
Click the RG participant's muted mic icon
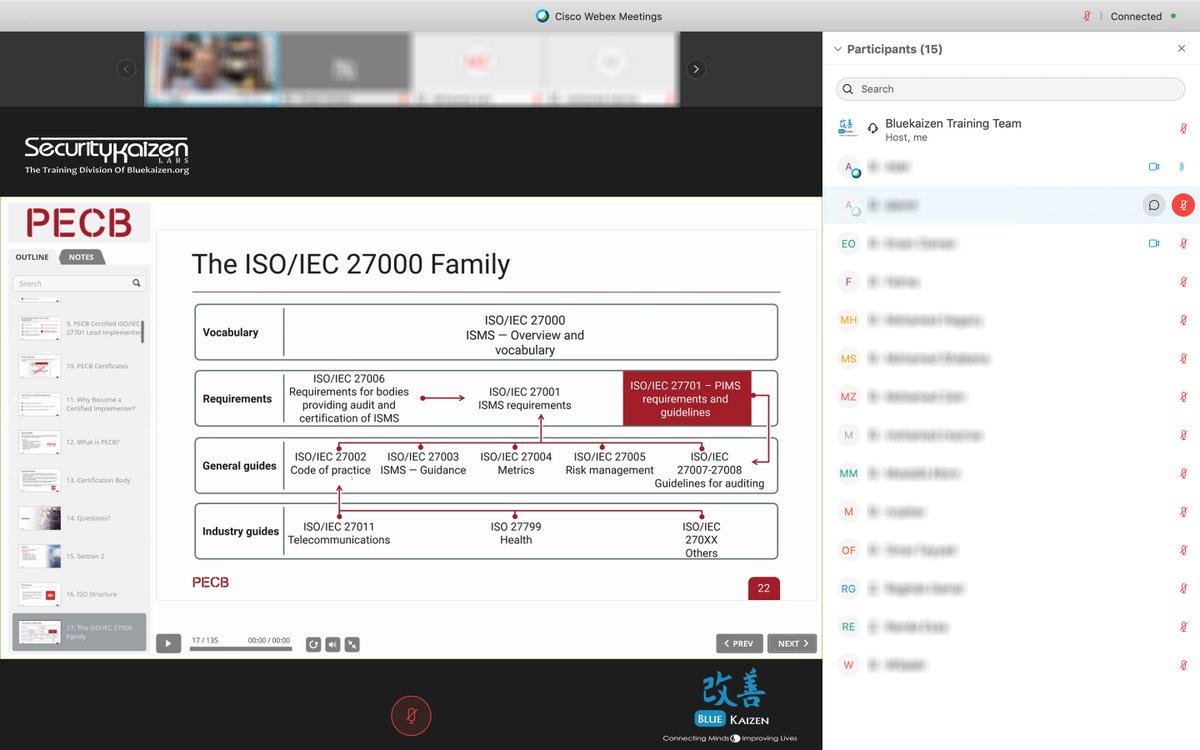[1183, 588]
